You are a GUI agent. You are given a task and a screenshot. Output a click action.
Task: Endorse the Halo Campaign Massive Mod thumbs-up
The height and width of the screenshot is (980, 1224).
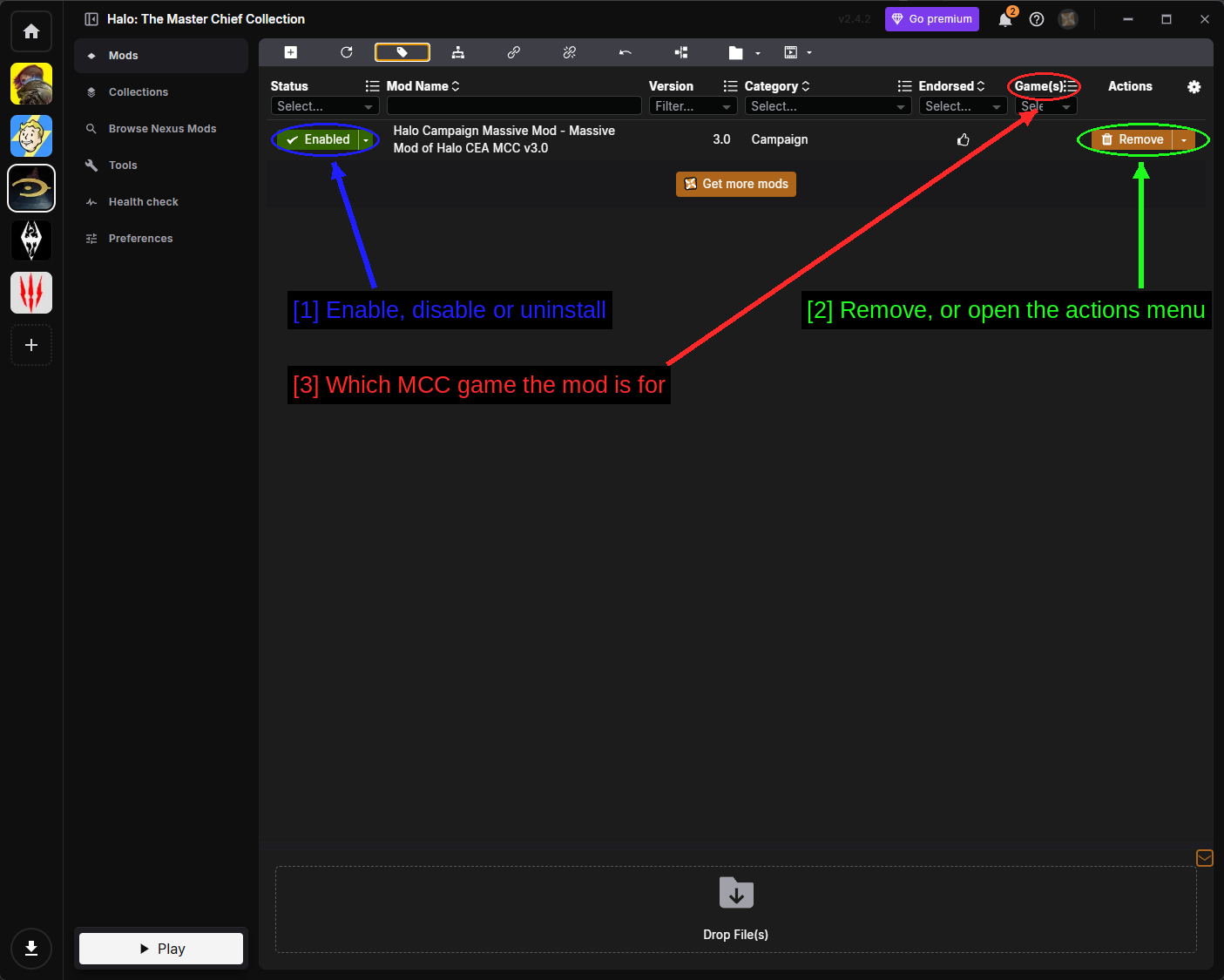pos(964,139)
